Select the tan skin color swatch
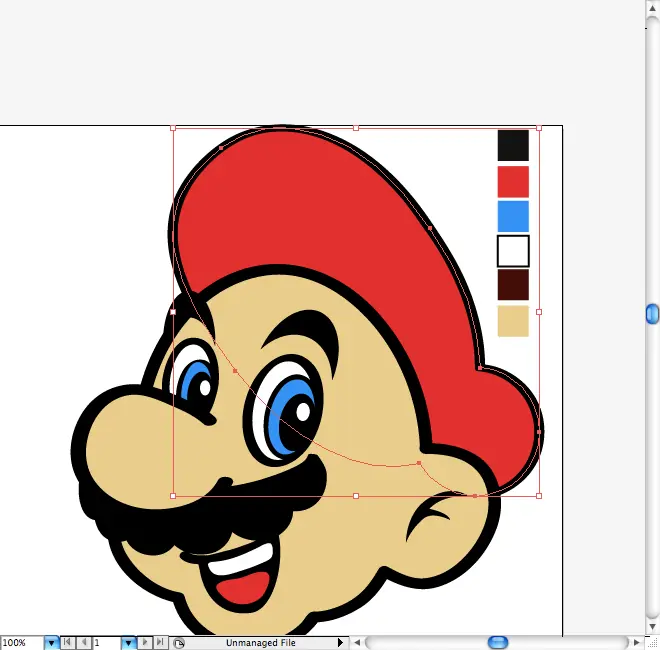The image size is (660, 650). 513,321
